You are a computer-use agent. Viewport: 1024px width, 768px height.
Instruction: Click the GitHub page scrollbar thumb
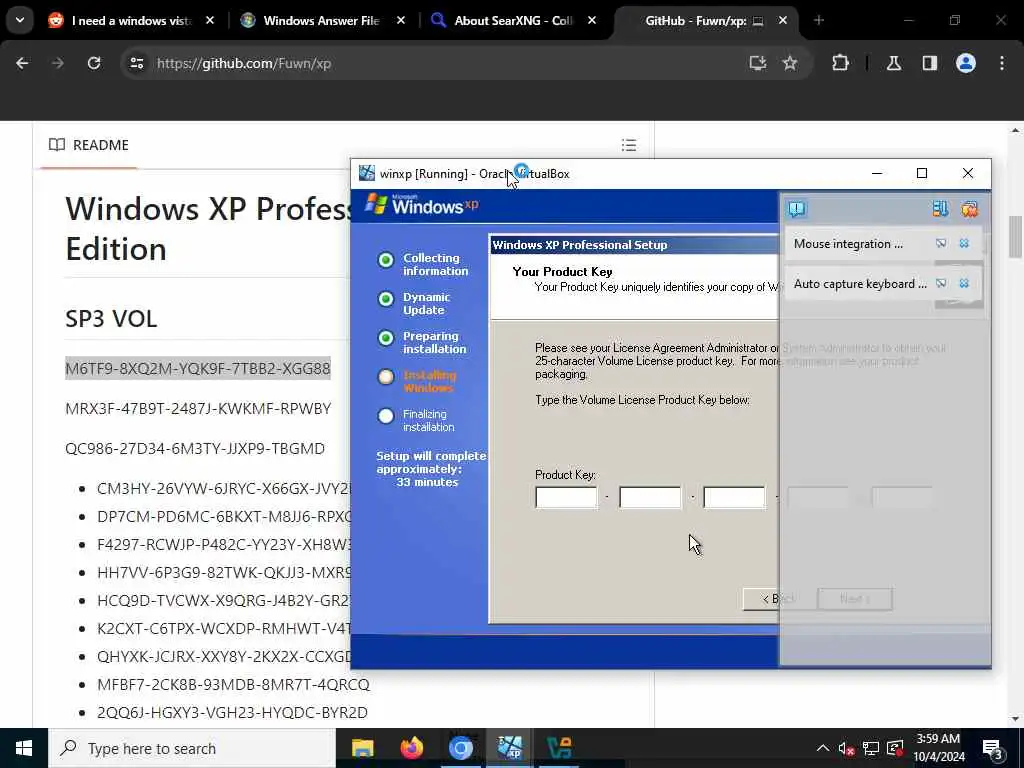[1015, 236]
